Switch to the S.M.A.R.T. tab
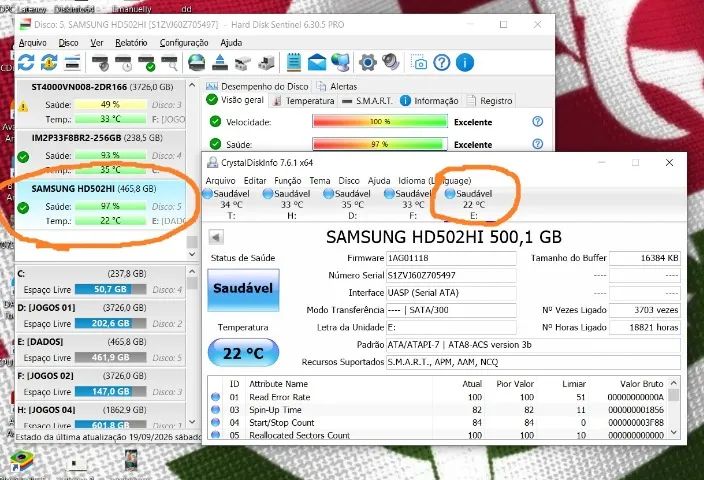The width and height of the screenshot is (704, 480). 367,101
